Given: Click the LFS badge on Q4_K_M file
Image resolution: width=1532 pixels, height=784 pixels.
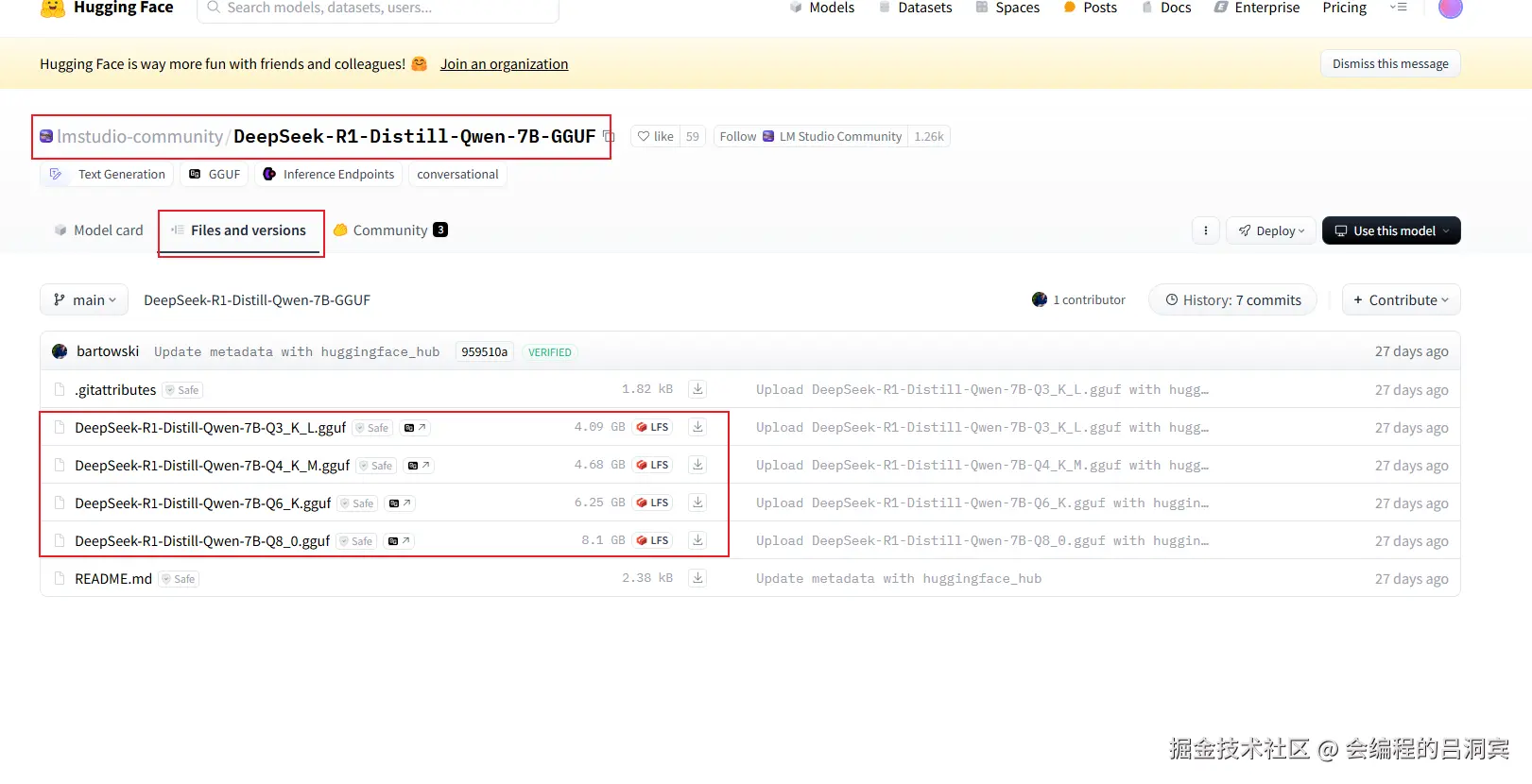Looking at the screenshot, I should (x=652, y=465).
